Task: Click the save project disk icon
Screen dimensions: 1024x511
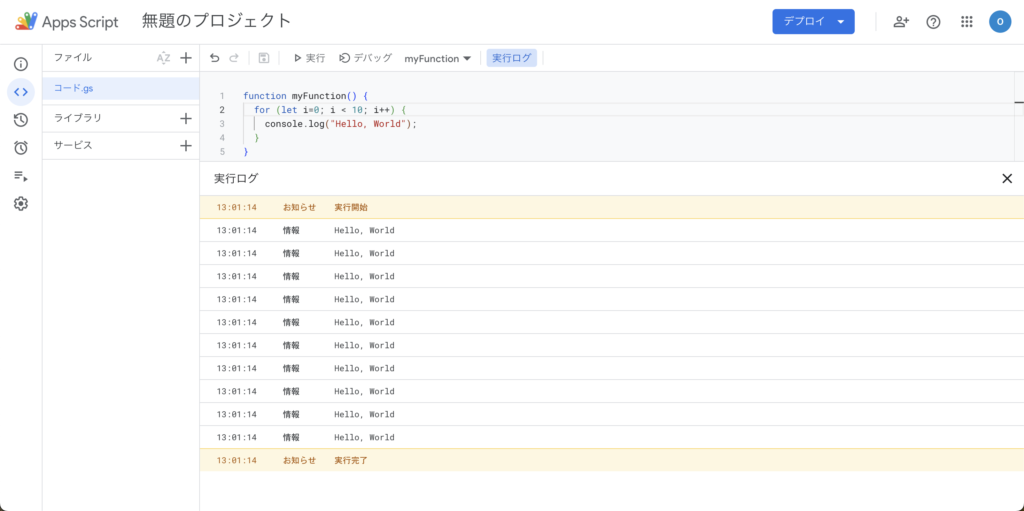Action: (264, 58)
